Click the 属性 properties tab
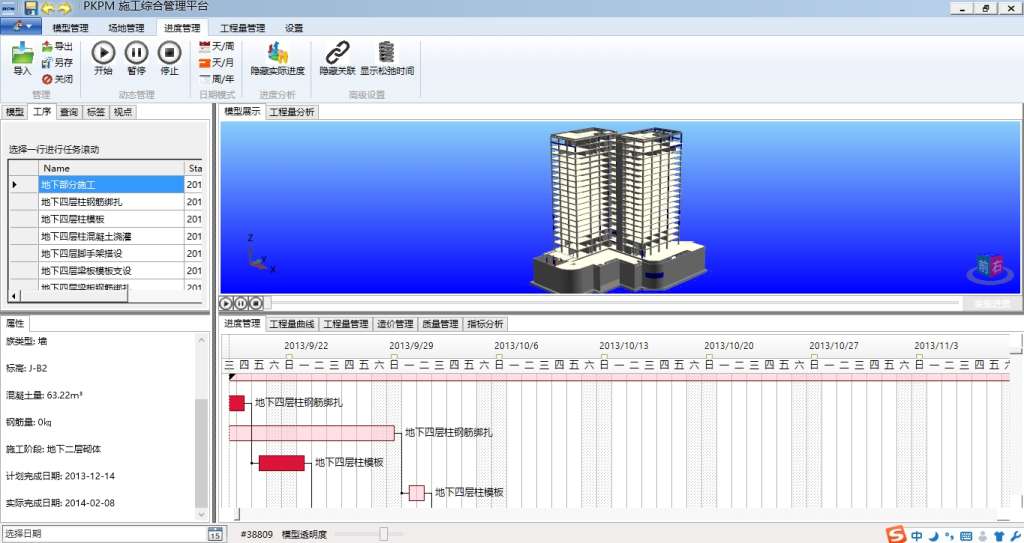 pyautogui.click(x=15, y=323)
